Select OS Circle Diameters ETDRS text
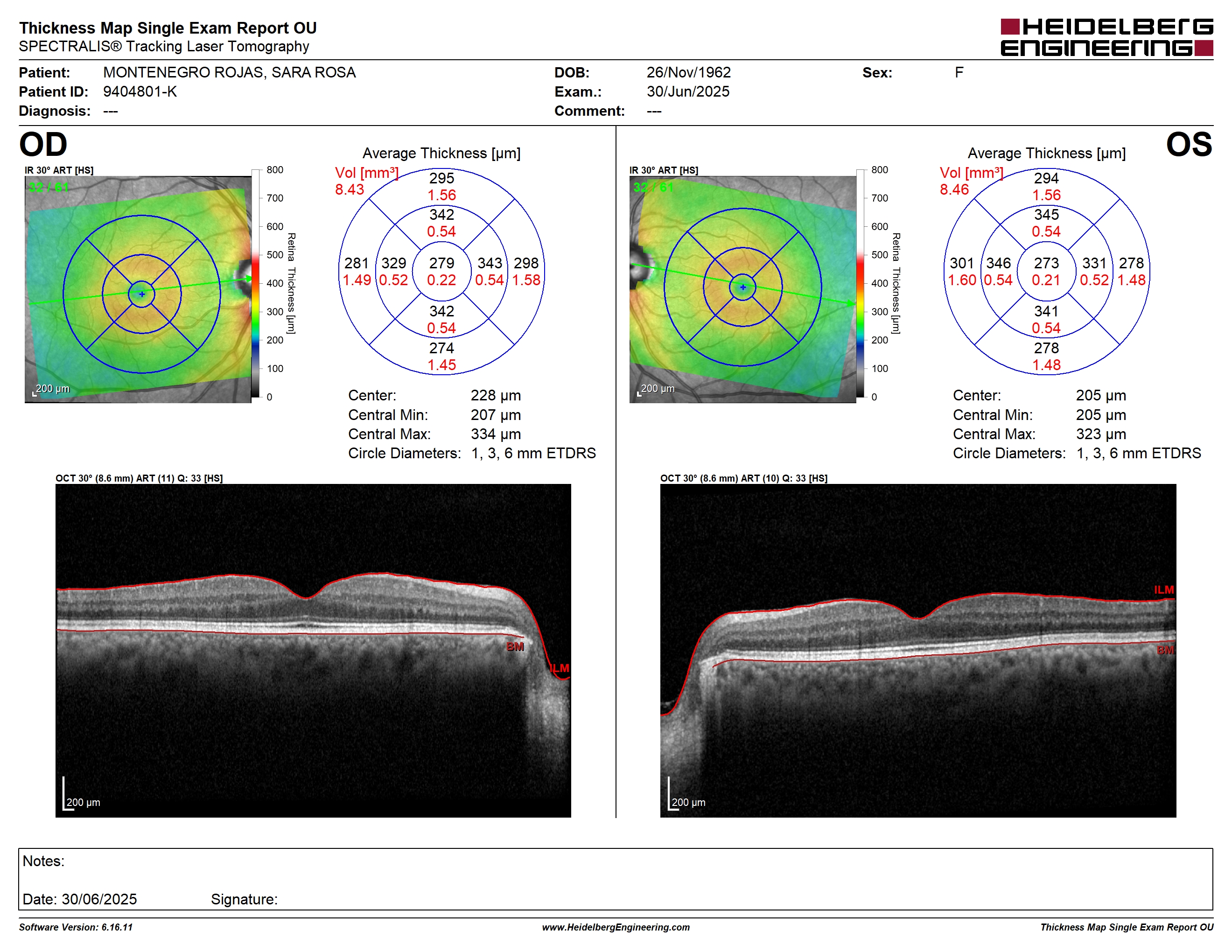 [1077, 454]
